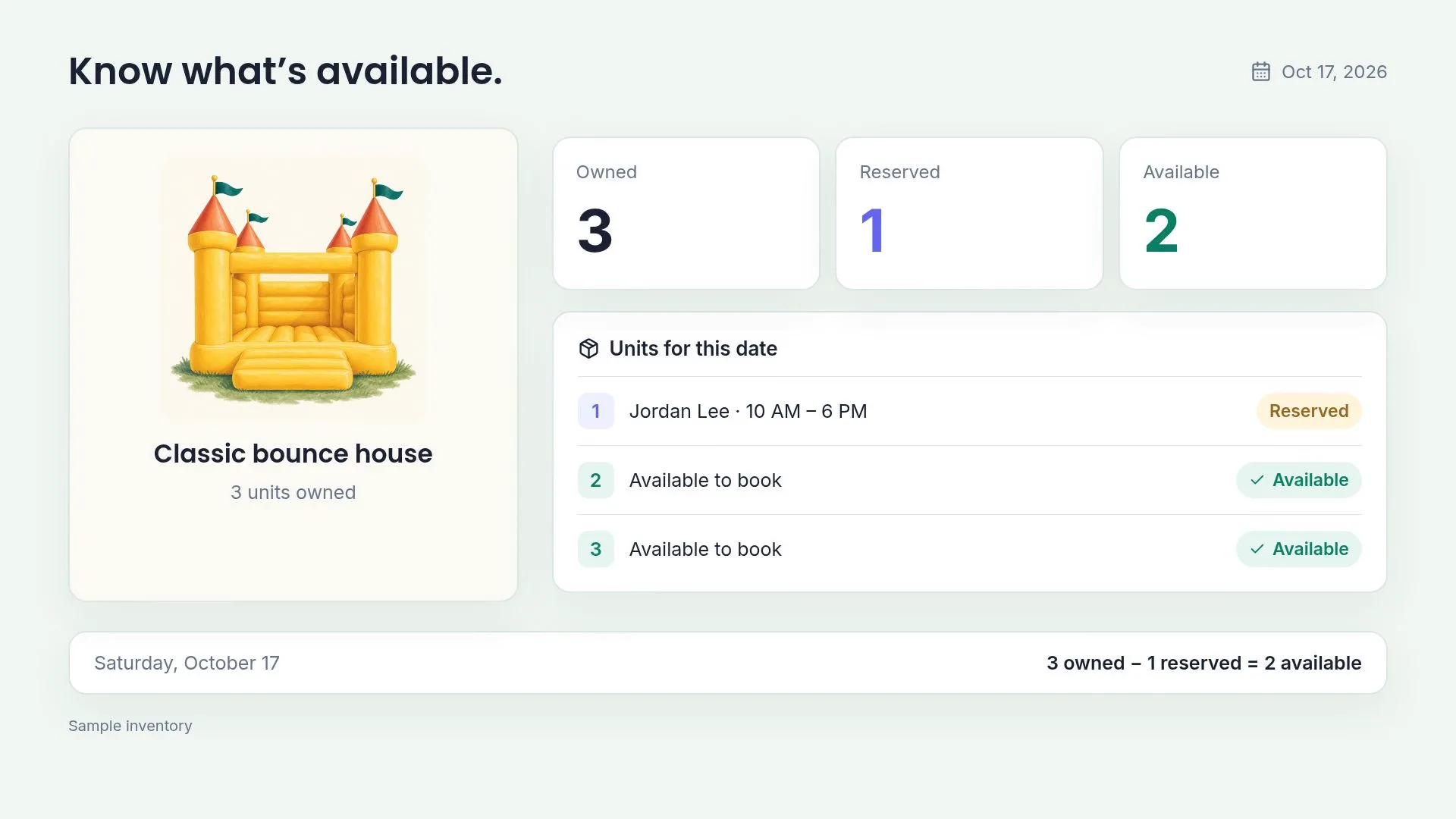Open the Oct 17, 2026 date picker
1456x819 pixels.
1319,71
